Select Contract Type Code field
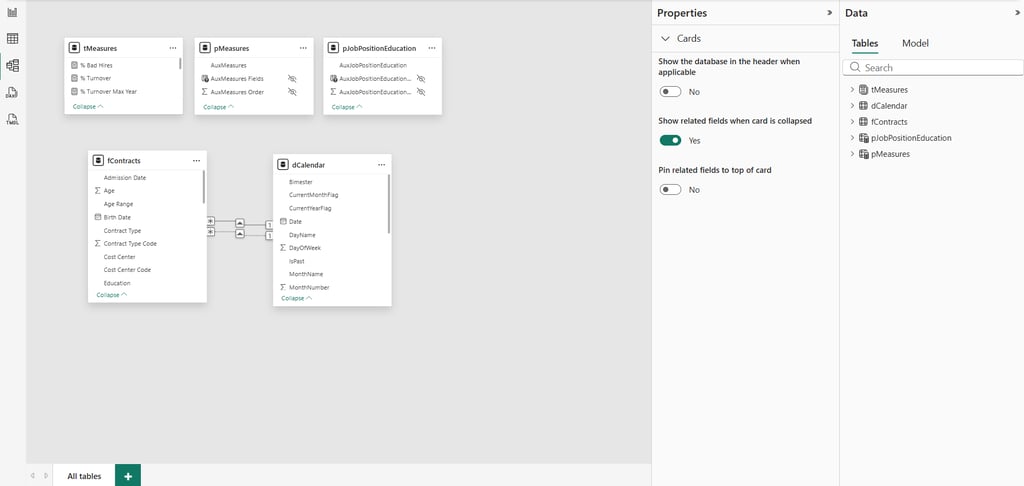Viewport: 1024px width, 486px height. [x=130, y=243]
